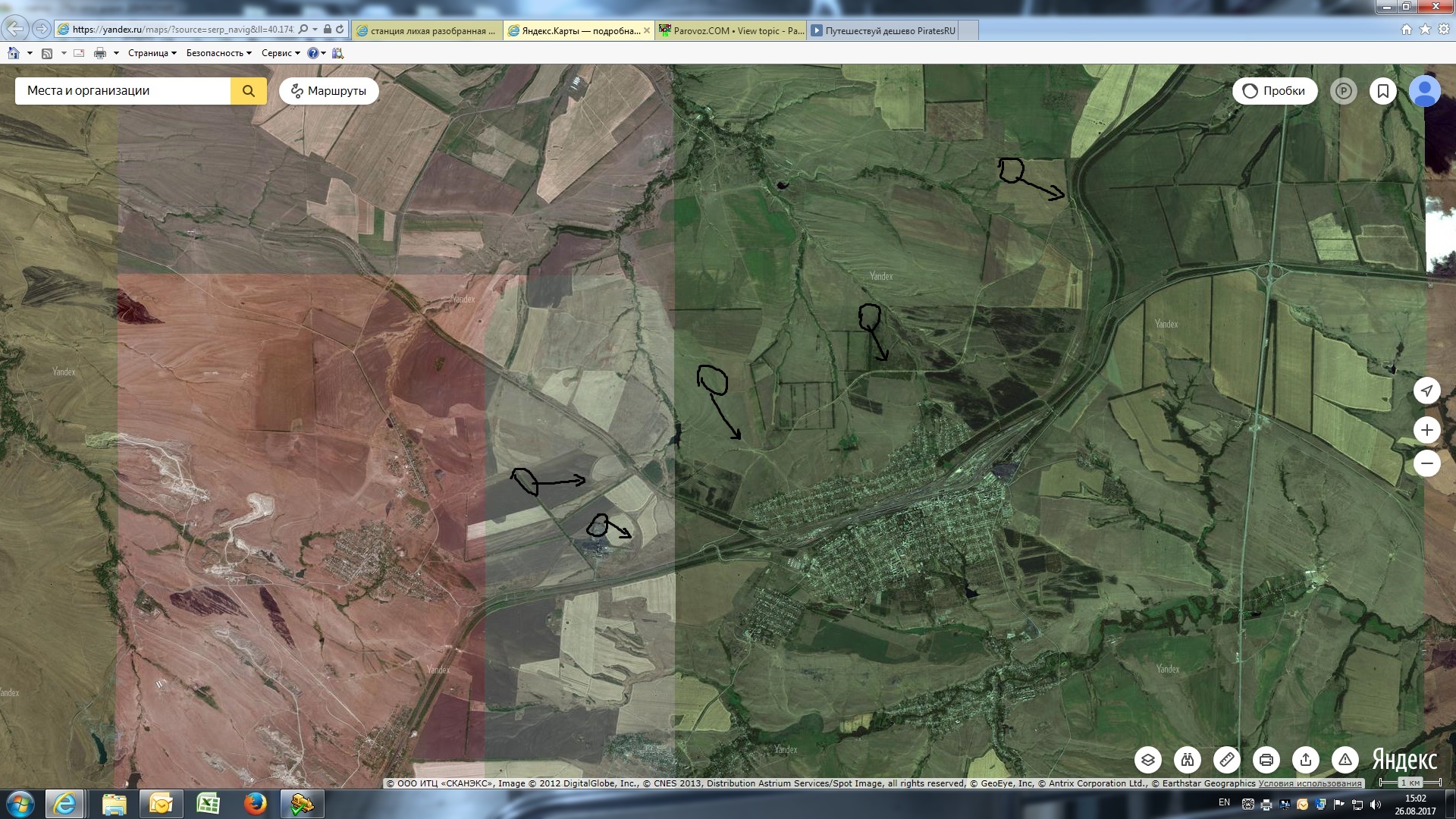The height and width of the screenshot is (819, 1456).
Task: Switch to the Parovoz.COM tab
Action: tap(730, 31)
